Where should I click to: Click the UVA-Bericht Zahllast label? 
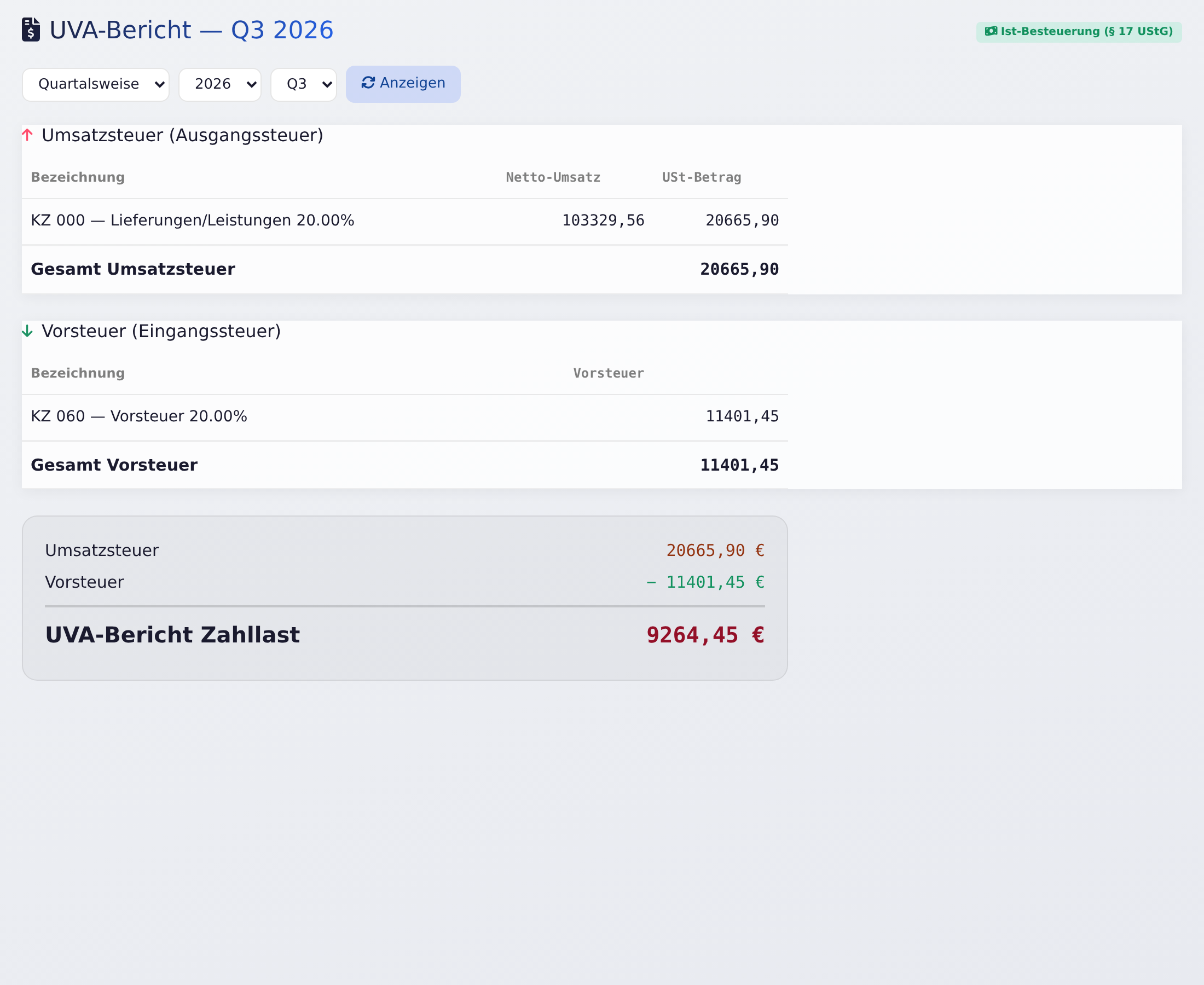point(172,635)
